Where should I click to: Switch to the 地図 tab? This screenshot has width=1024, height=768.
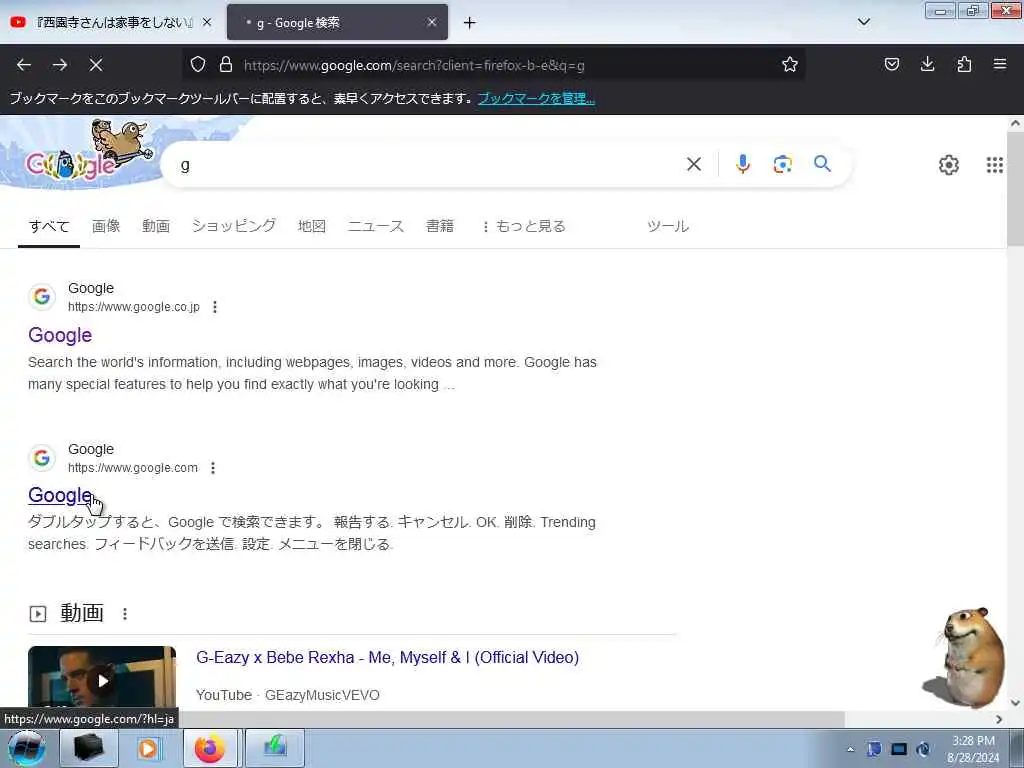point(312,226)
